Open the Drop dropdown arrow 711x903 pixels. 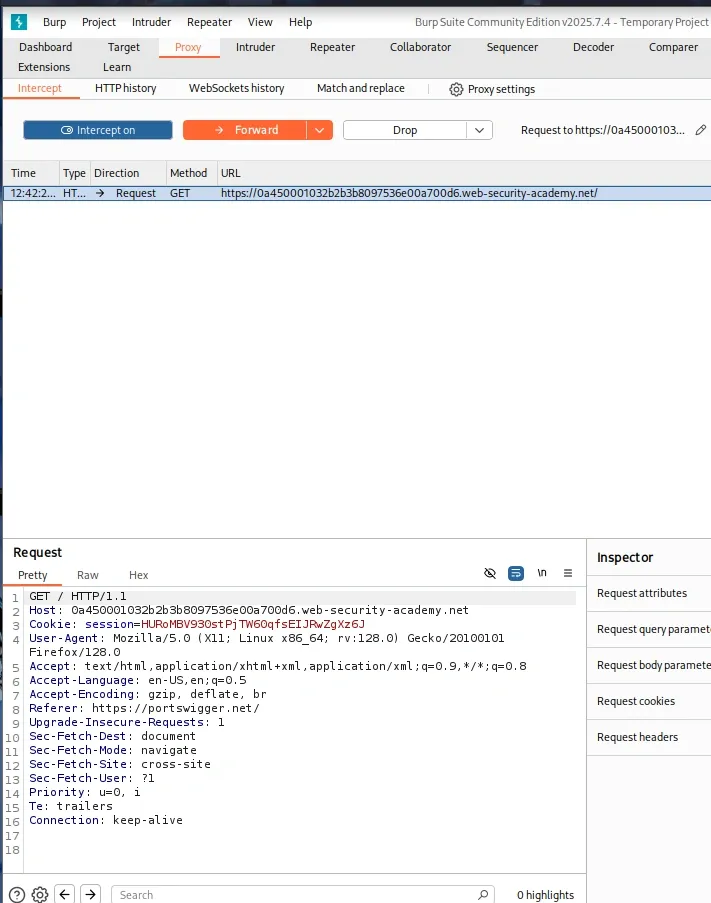479,130
